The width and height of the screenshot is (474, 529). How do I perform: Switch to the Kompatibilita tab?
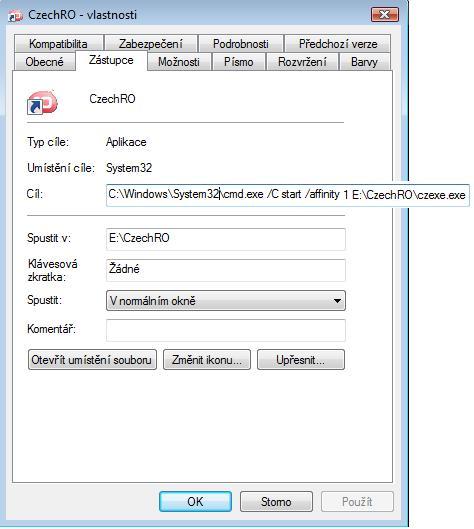coord(58,44)
